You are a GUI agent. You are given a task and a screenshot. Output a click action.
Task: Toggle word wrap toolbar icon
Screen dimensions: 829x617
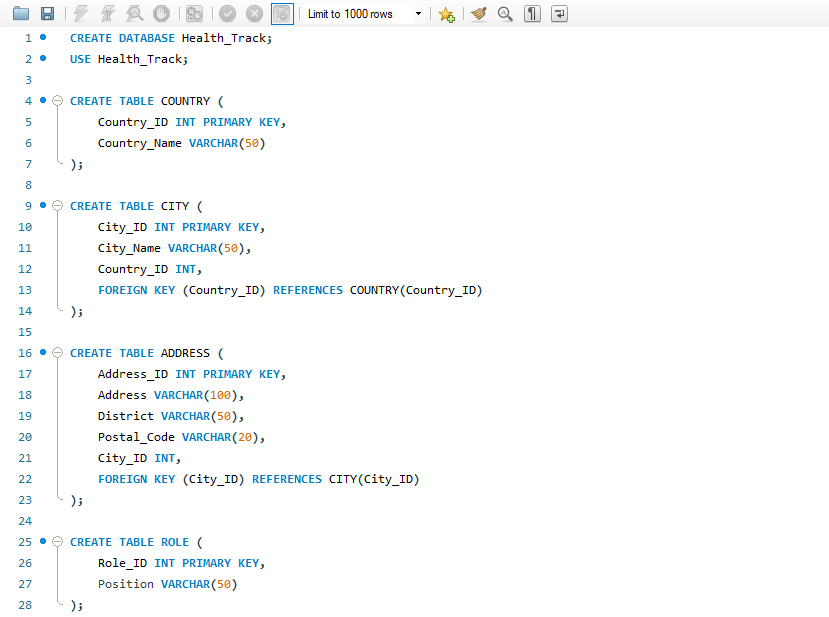[559, 14]
